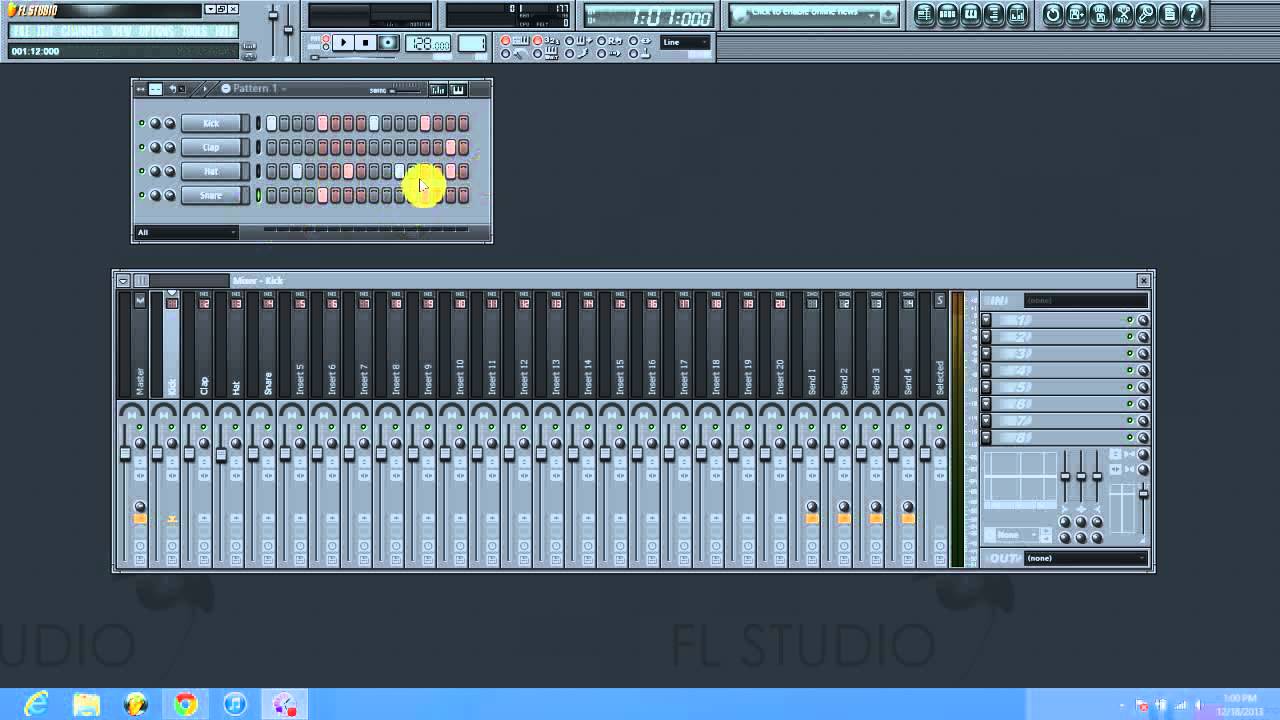Open mixer effect slot 1 menu arrow
The image size is (1280, 720).
tap(986, 320)
